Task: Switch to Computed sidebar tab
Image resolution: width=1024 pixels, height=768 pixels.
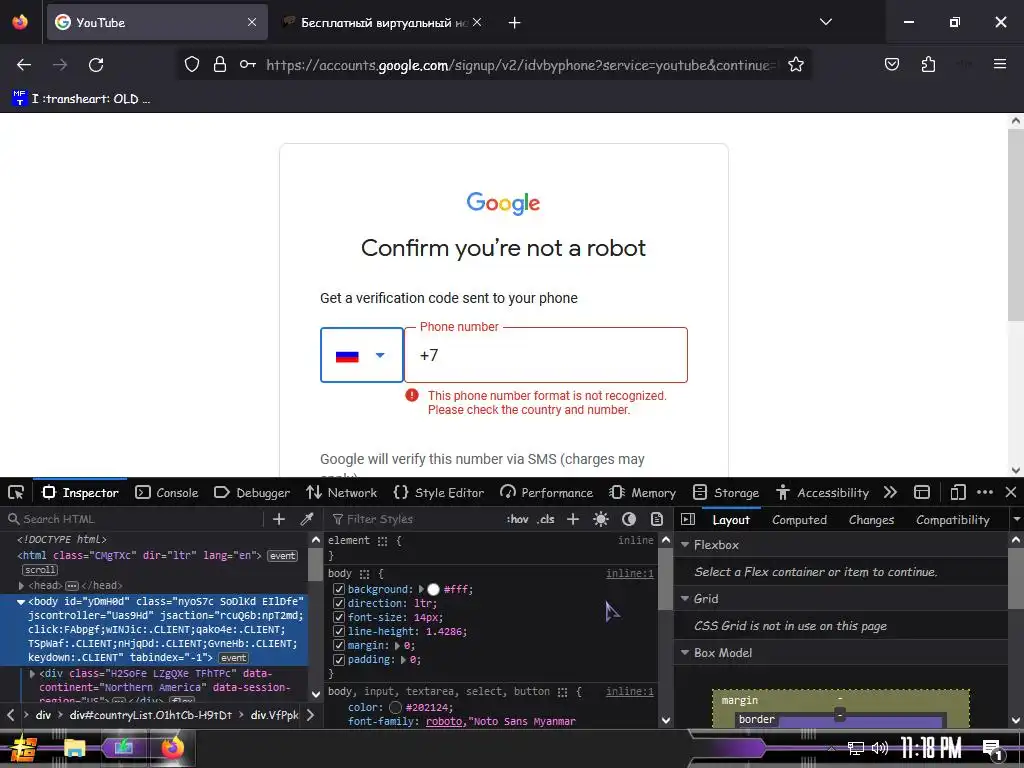Action: tap(799, 520)
